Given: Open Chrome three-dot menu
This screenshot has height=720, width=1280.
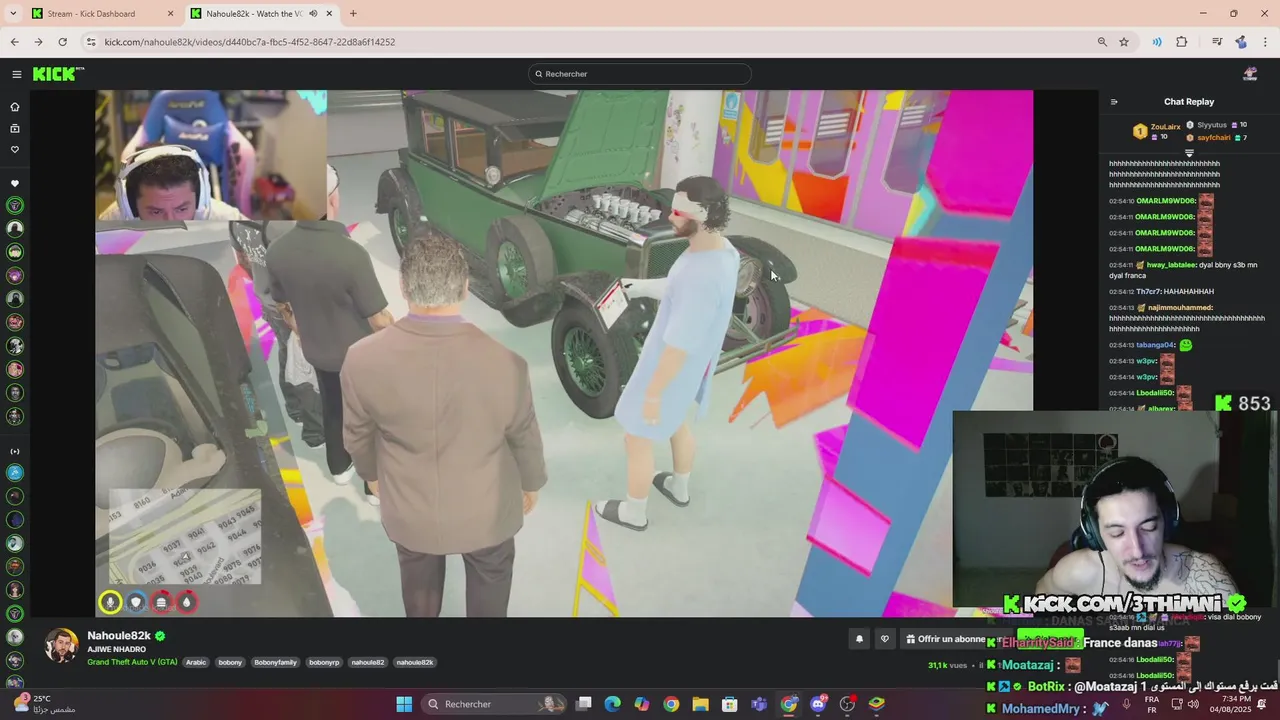Looking at the screenshot, I should point(1265,42).
